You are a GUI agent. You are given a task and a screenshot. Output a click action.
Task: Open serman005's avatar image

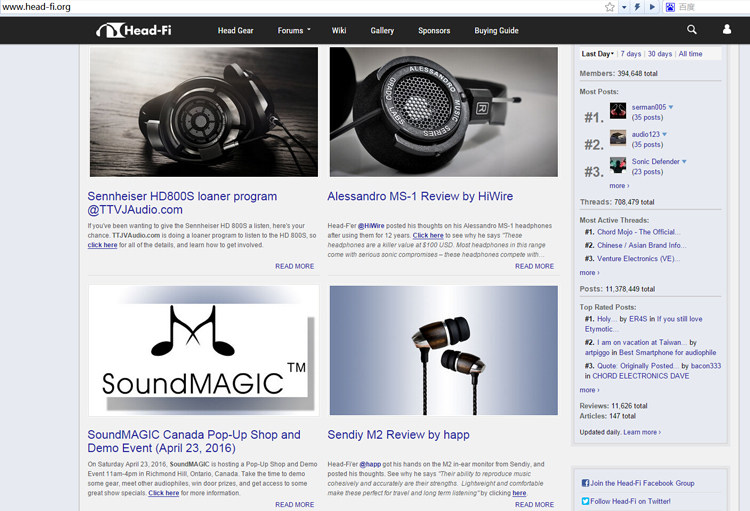coord(618,111)
